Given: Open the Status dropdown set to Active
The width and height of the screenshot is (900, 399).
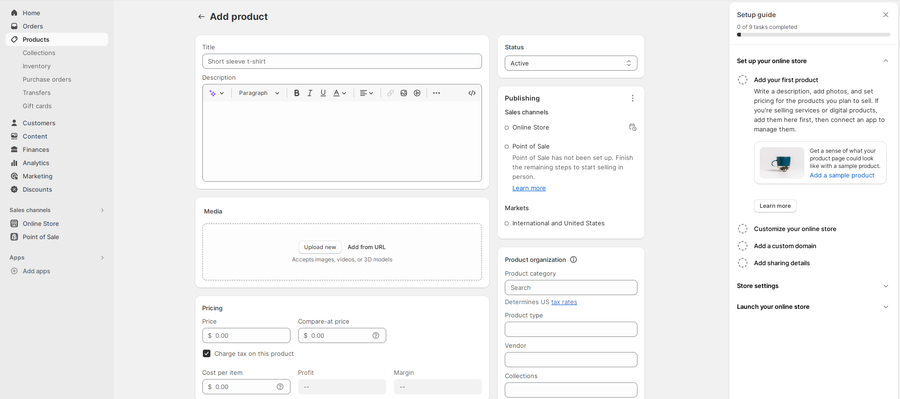Looking at the screenshot, I should click(x=571, y=63).
